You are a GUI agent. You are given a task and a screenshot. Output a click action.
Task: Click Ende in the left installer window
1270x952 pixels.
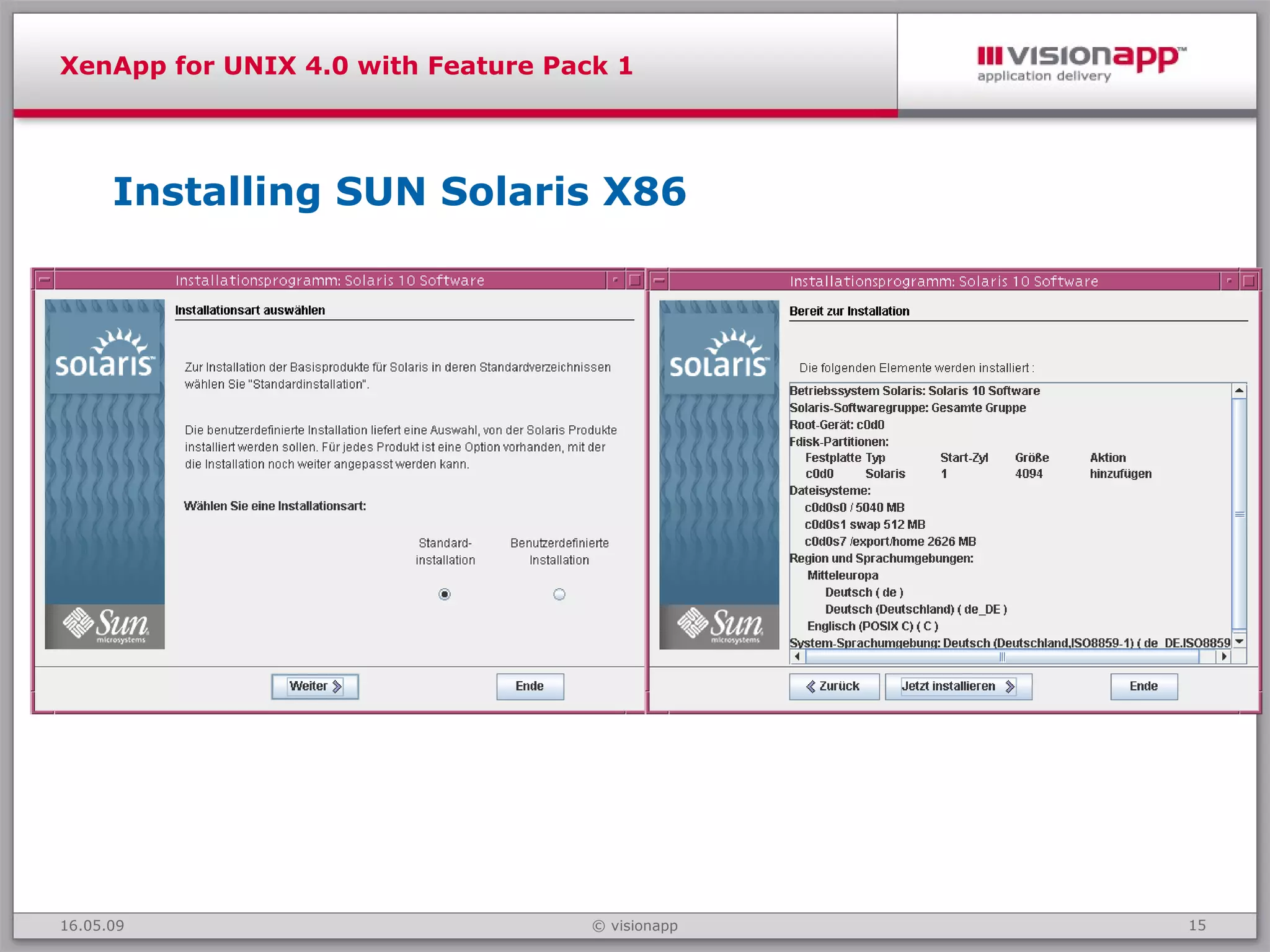(530, 687)
